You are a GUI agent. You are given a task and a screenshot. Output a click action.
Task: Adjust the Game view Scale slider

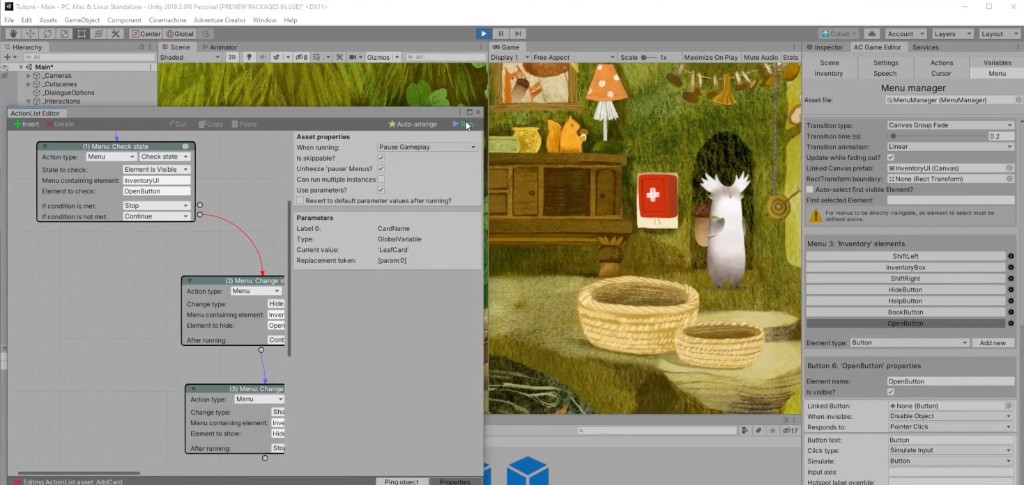coord(648,57)
